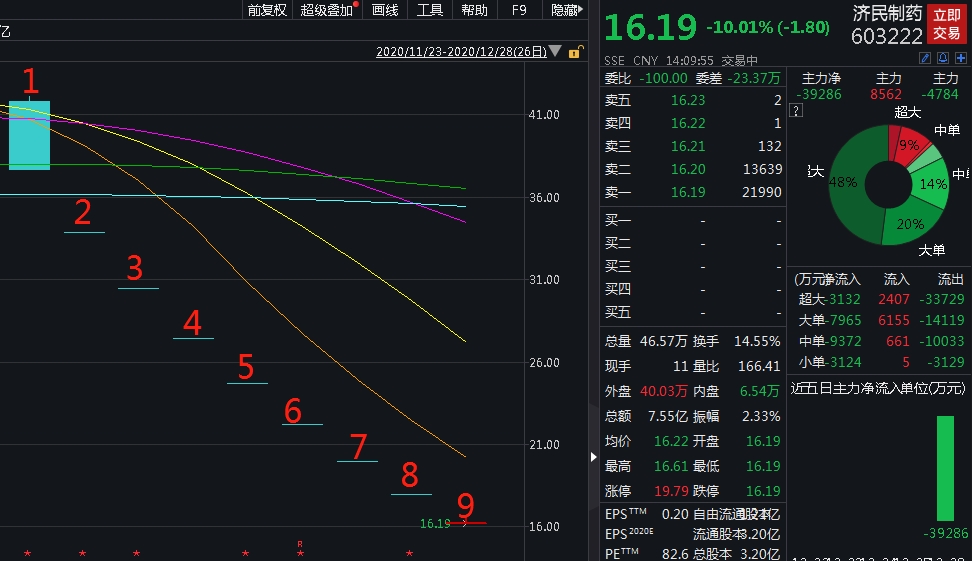Click the EPS TTM 0.20 value

coord(675,514)
